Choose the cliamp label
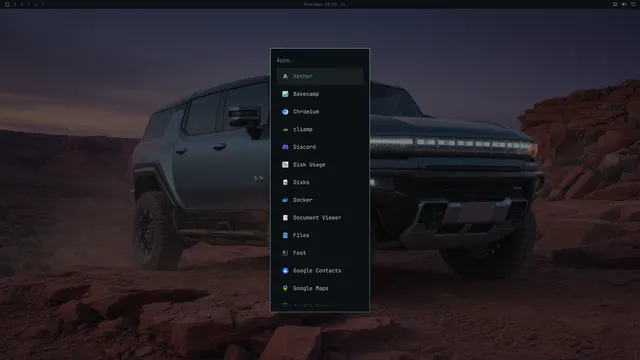 click(x=302, y=129)
